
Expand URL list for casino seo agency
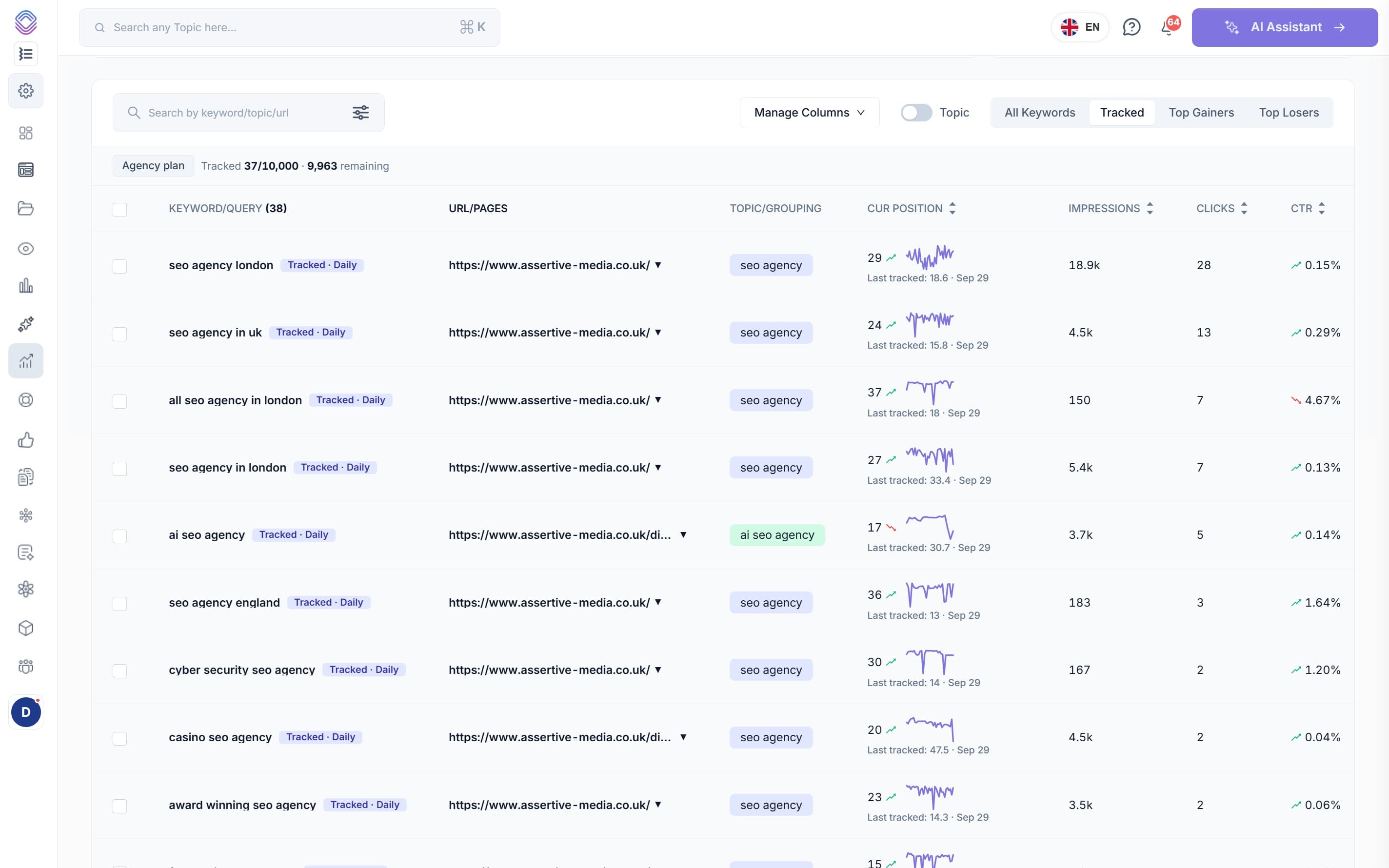[x=683, y=737]
